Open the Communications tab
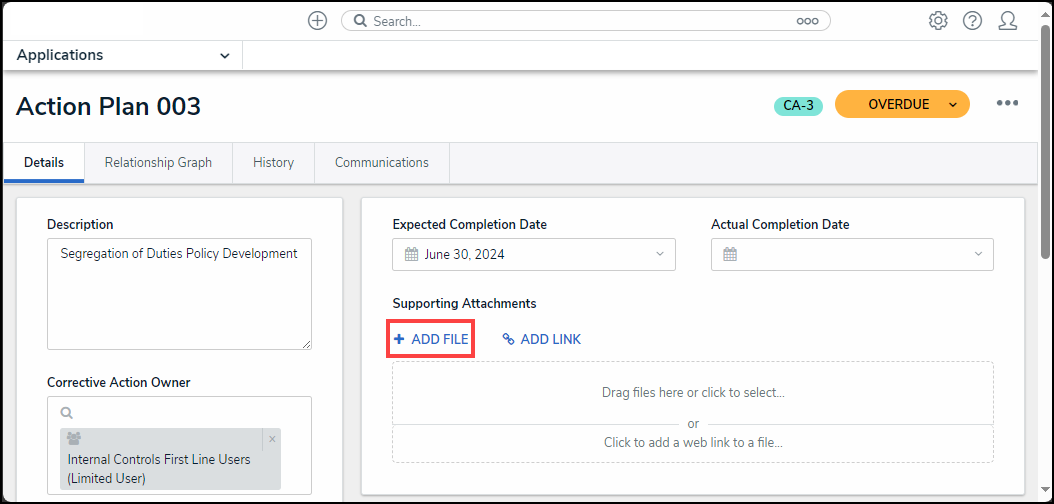Image resolution: width=1054 pixels, height=504 pixels. (381, 163)
